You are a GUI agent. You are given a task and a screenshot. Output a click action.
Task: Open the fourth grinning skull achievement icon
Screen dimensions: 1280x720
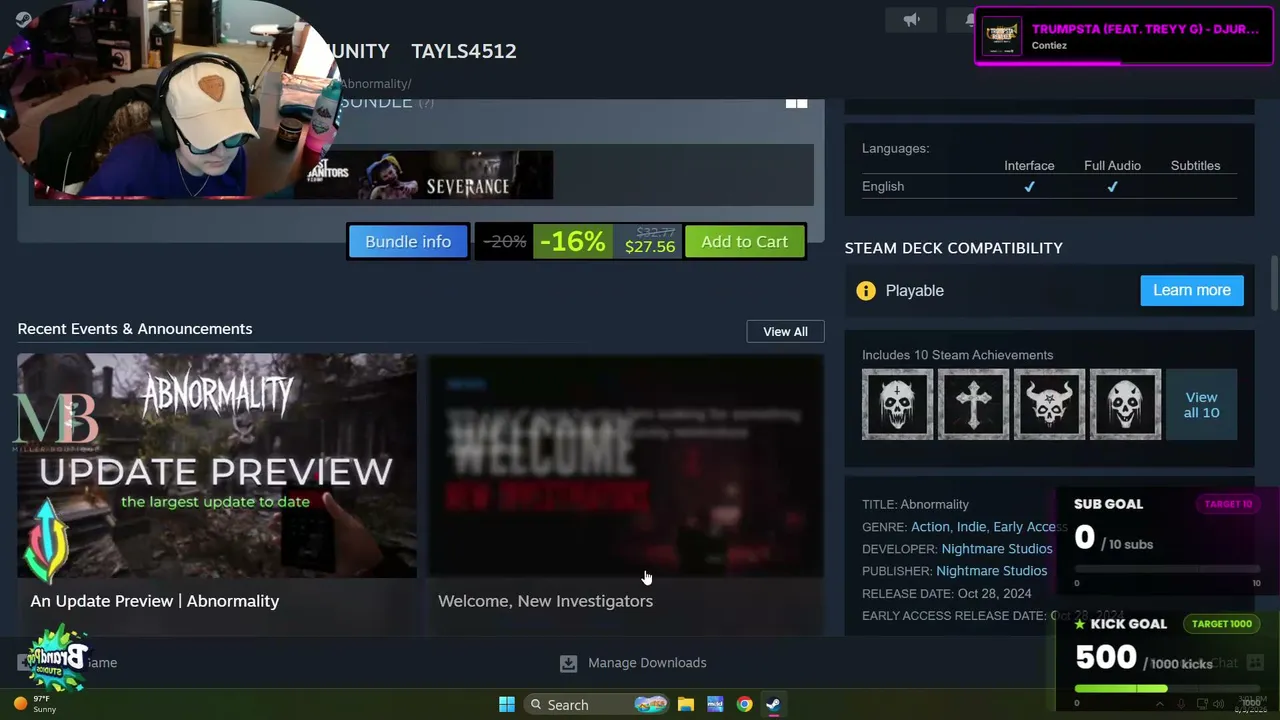[1126, 404]
